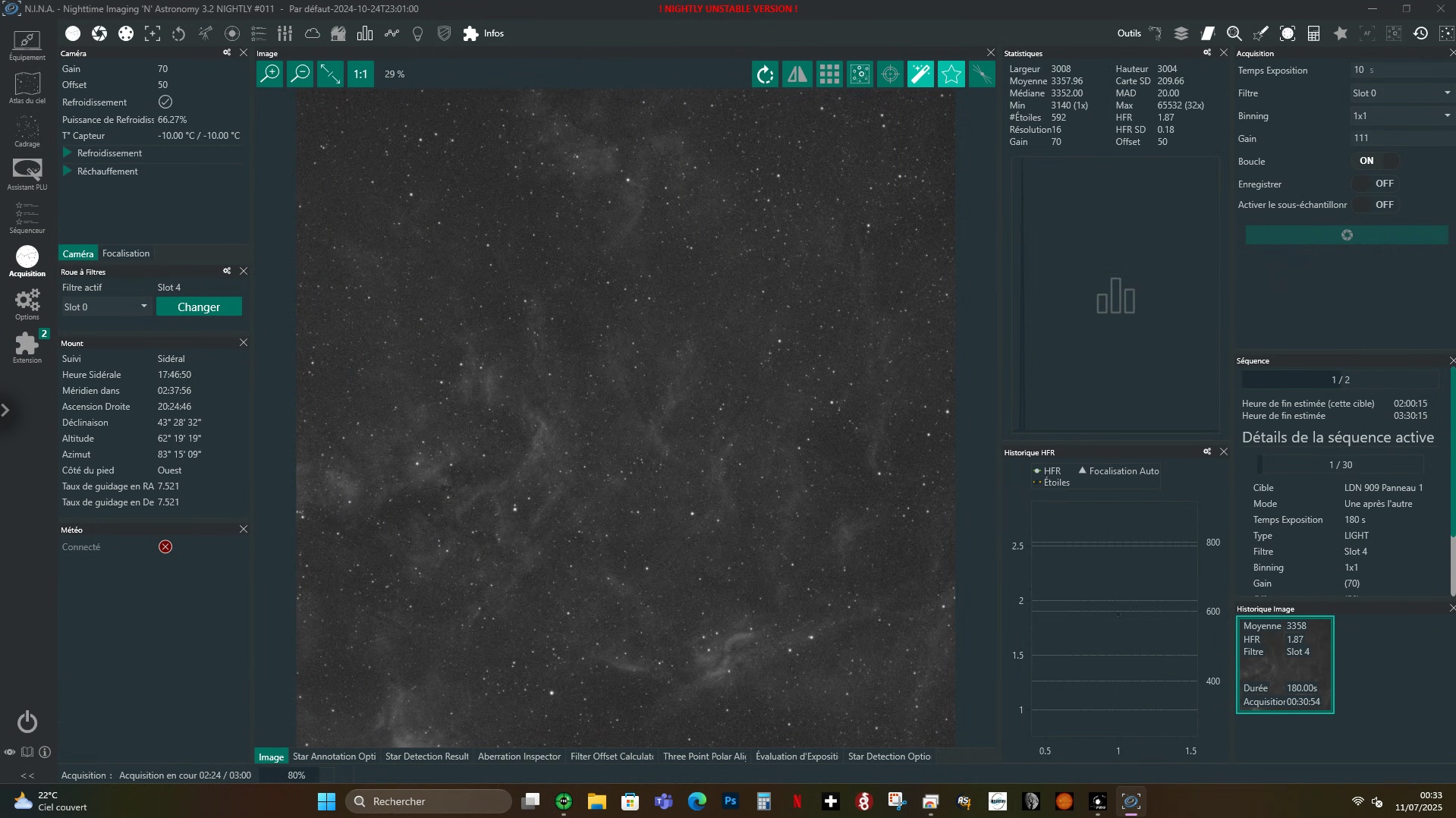
Task: Toggle the auto stretch wand icon
Action: pos(920,74)
